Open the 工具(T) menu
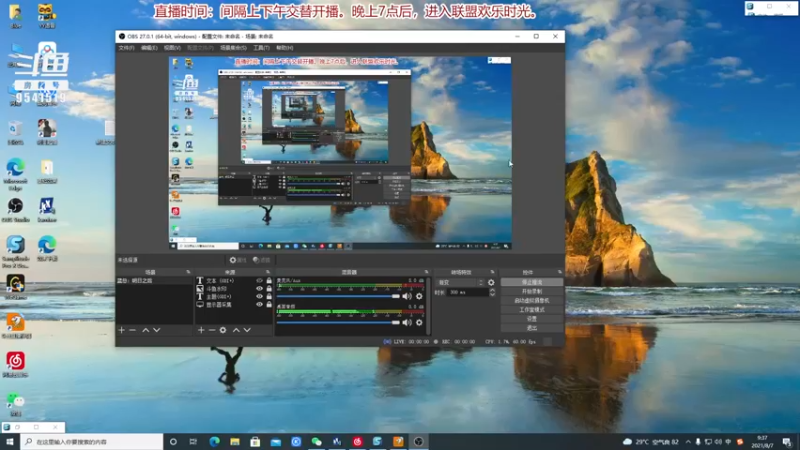The width and height of the screenshot is (800, 450). [261, 48]
